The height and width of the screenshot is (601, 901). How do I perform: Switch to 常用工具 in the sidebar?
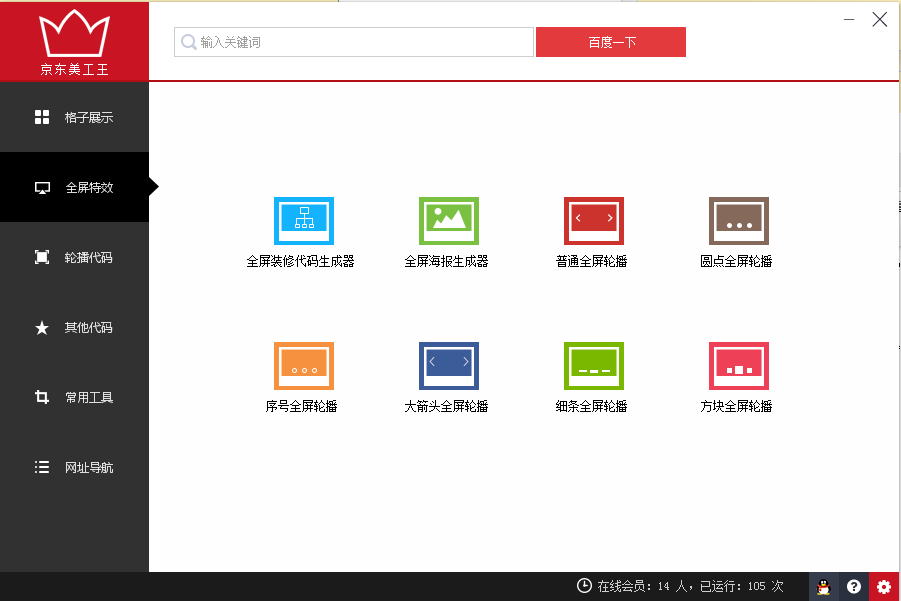74,398
